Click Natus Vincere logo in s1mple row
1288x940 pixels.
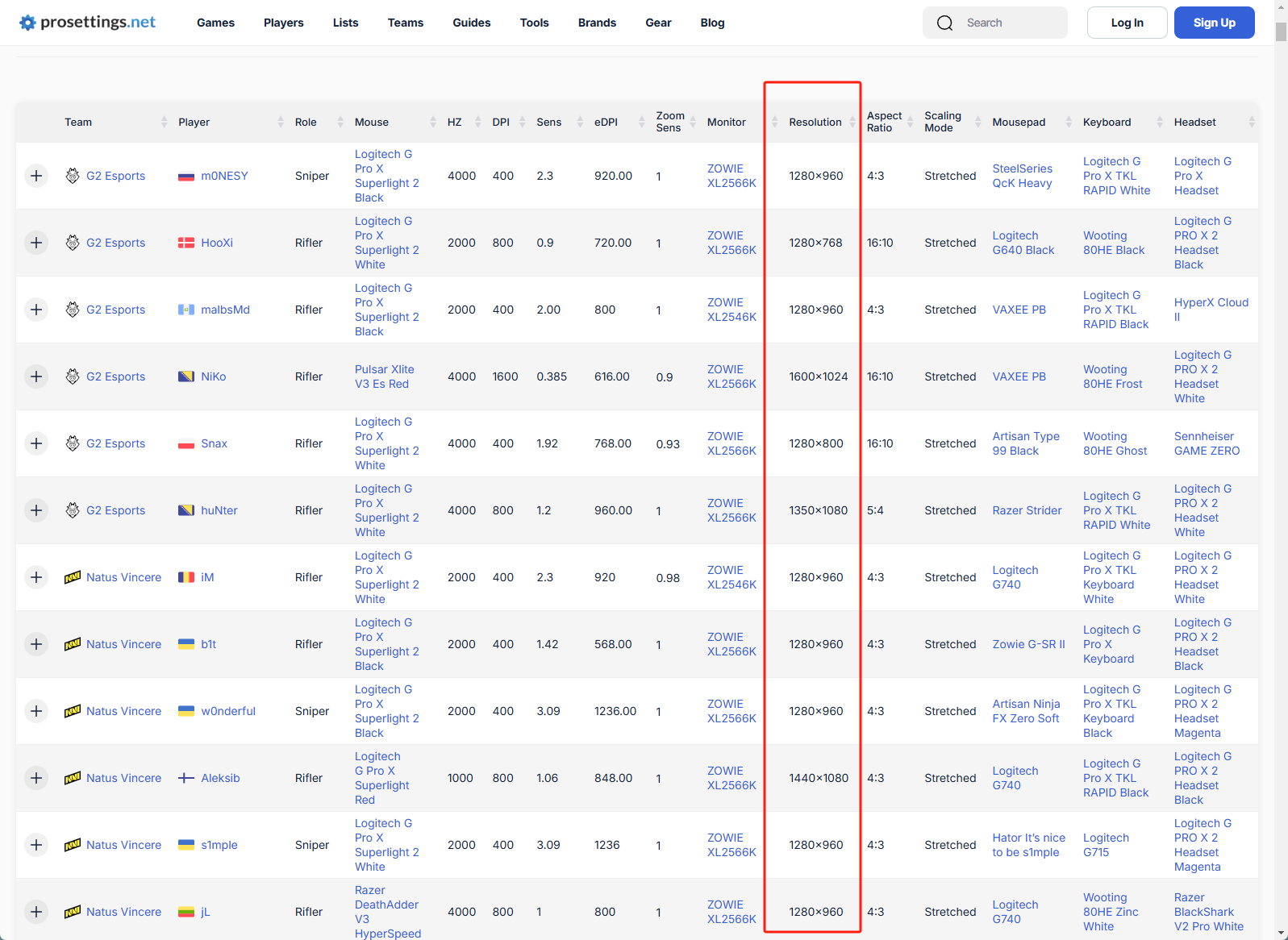(73, 845)
